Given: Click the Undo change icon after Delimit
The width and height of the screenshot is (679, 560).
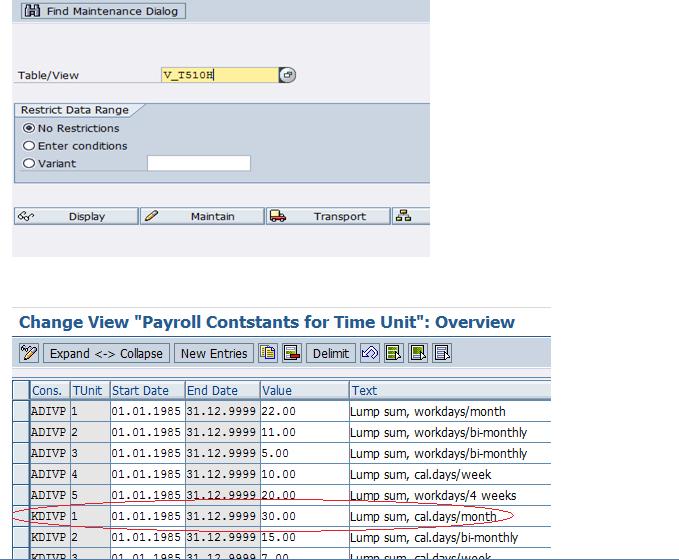Looking at the screenshot, I should click(x=369, y=353).
